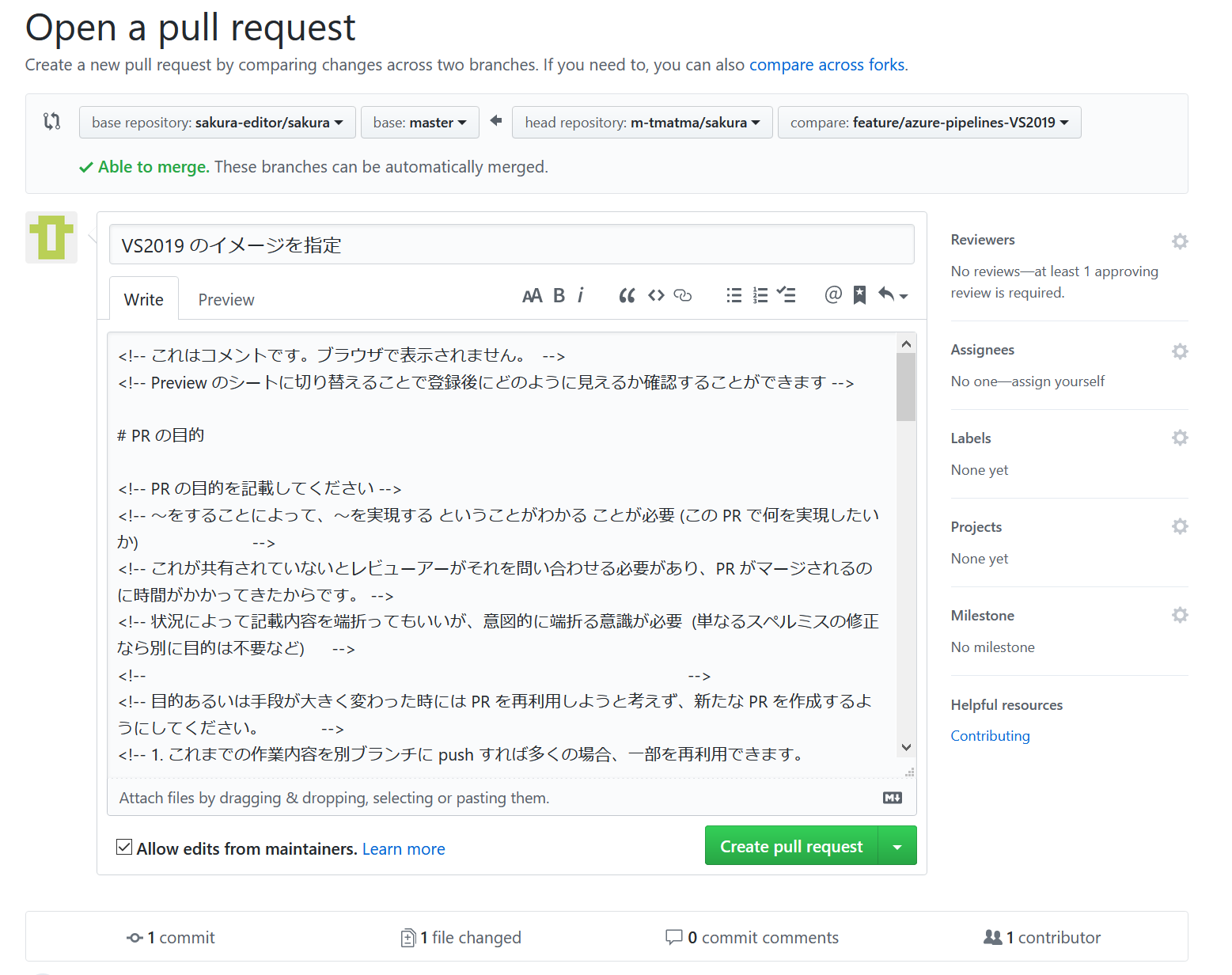Image resolution: width=1232 pixels, height=975 pixels.
Task: Open Labels settings with the gear icon
Action: tap(1180, 437)
